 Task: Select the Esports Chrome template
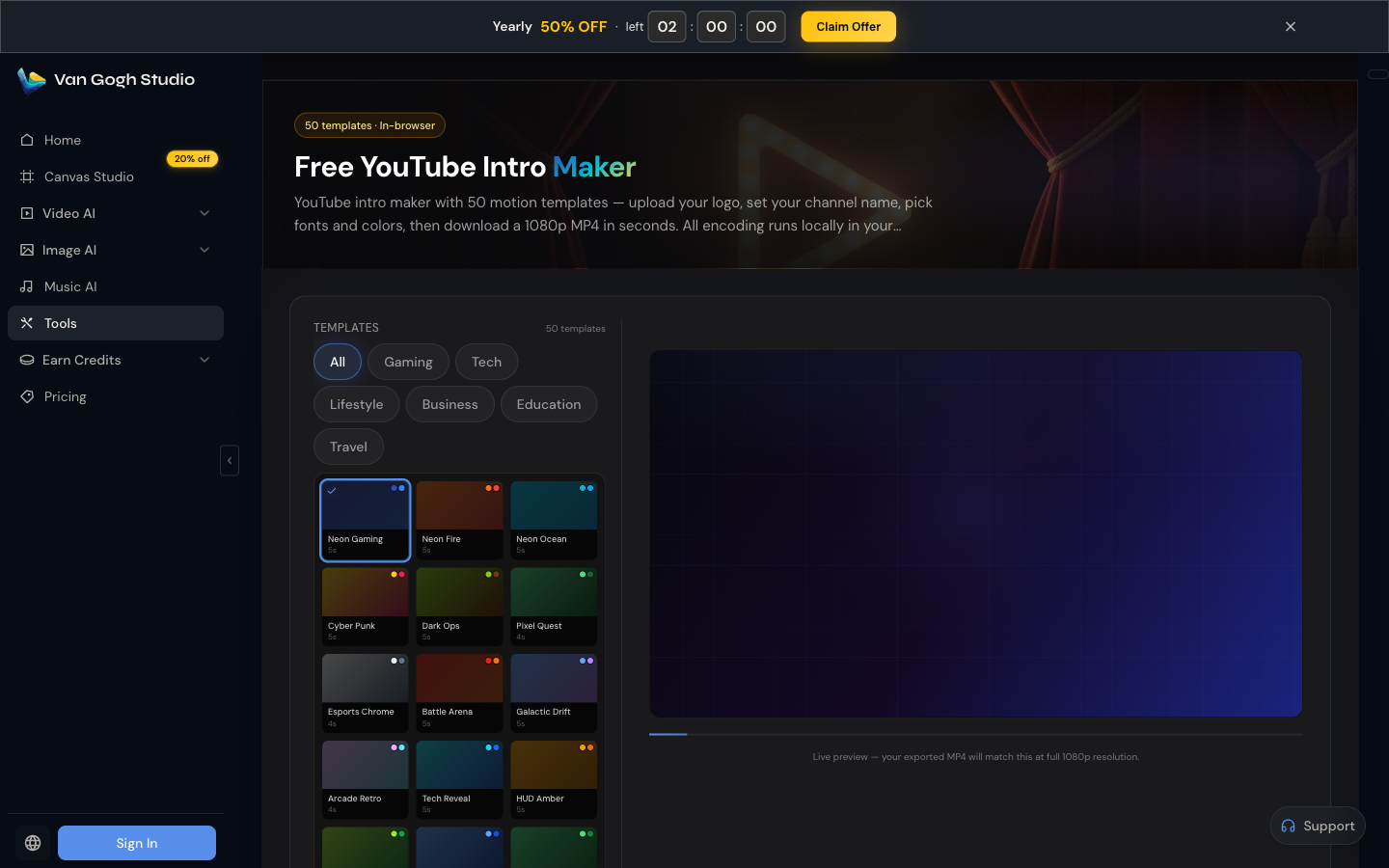[x=366, y=692]
